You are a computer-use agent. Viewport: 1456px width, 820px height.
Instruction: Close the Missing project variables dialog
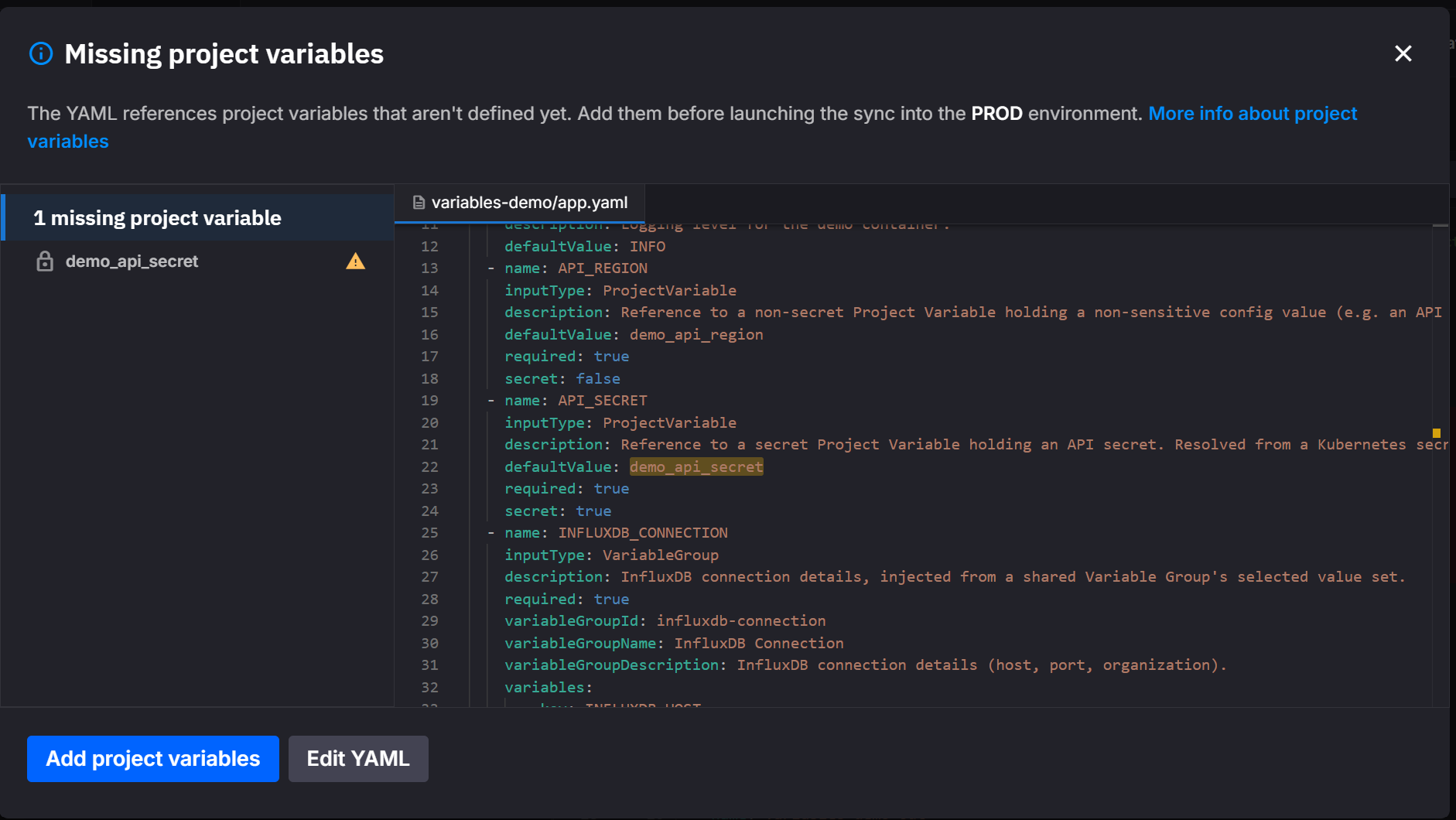(x=1403, y=53)
